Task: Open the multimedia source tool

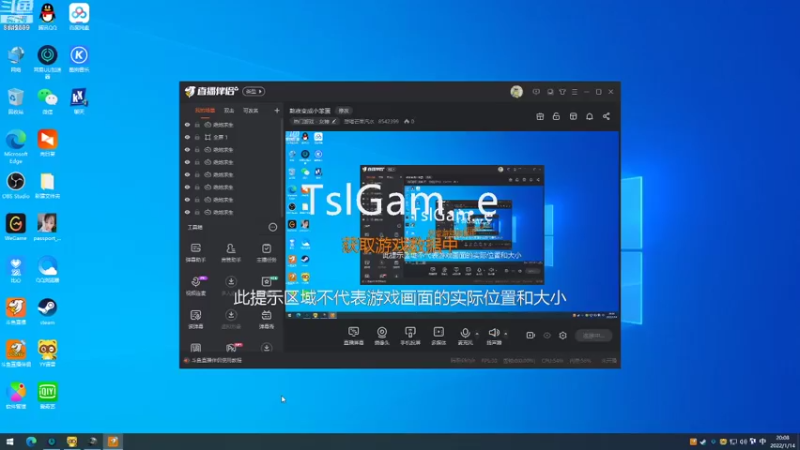Action: point(439,336)
